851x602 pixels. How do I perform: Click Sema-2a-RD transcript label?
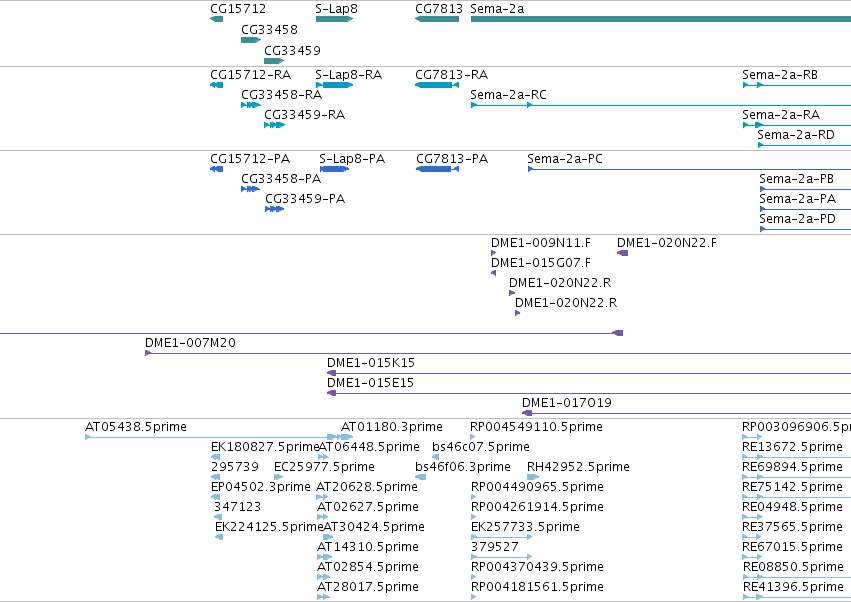796,135
